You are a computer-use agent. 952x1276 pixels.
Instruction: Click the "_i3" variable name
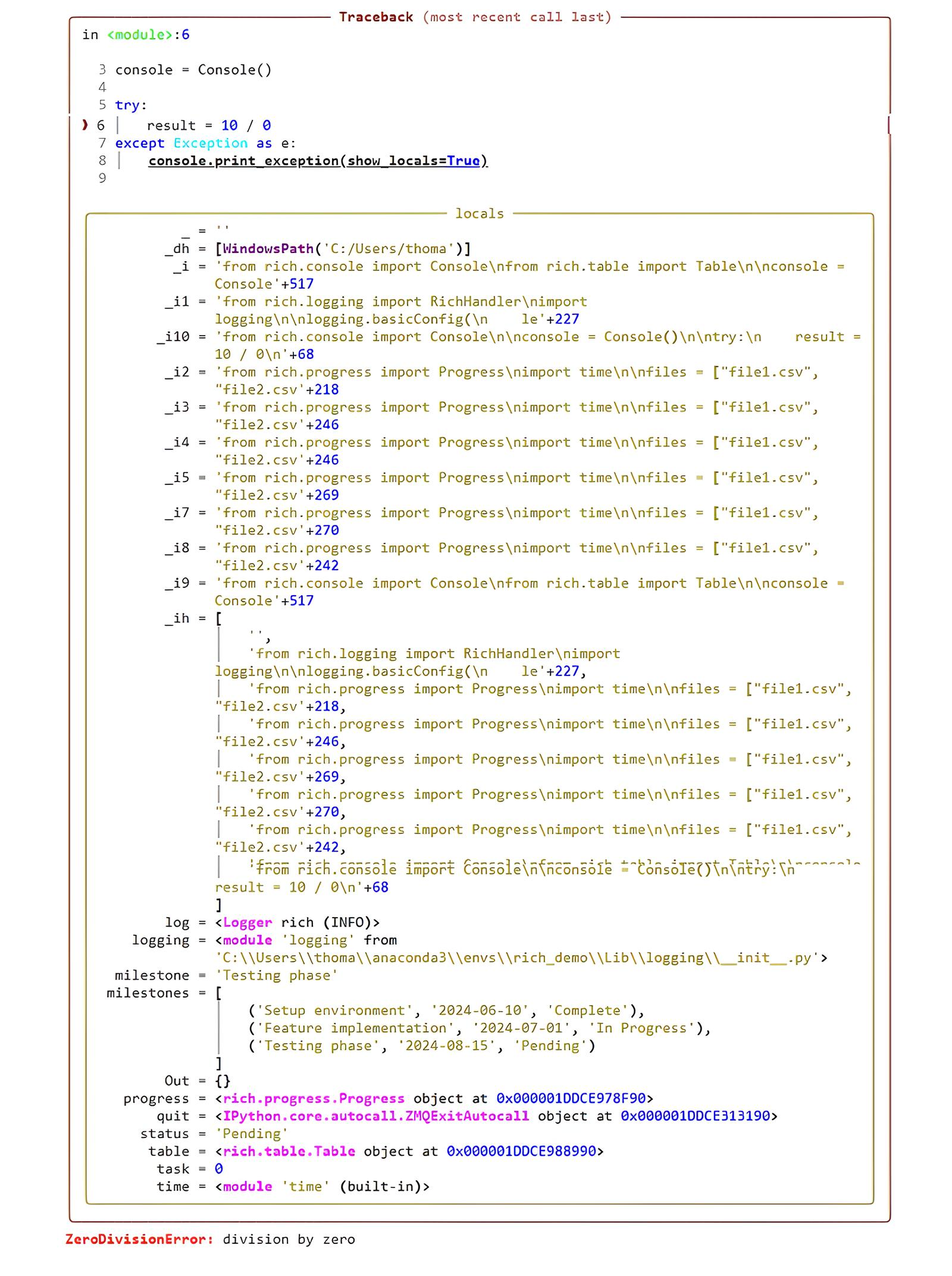177,407
